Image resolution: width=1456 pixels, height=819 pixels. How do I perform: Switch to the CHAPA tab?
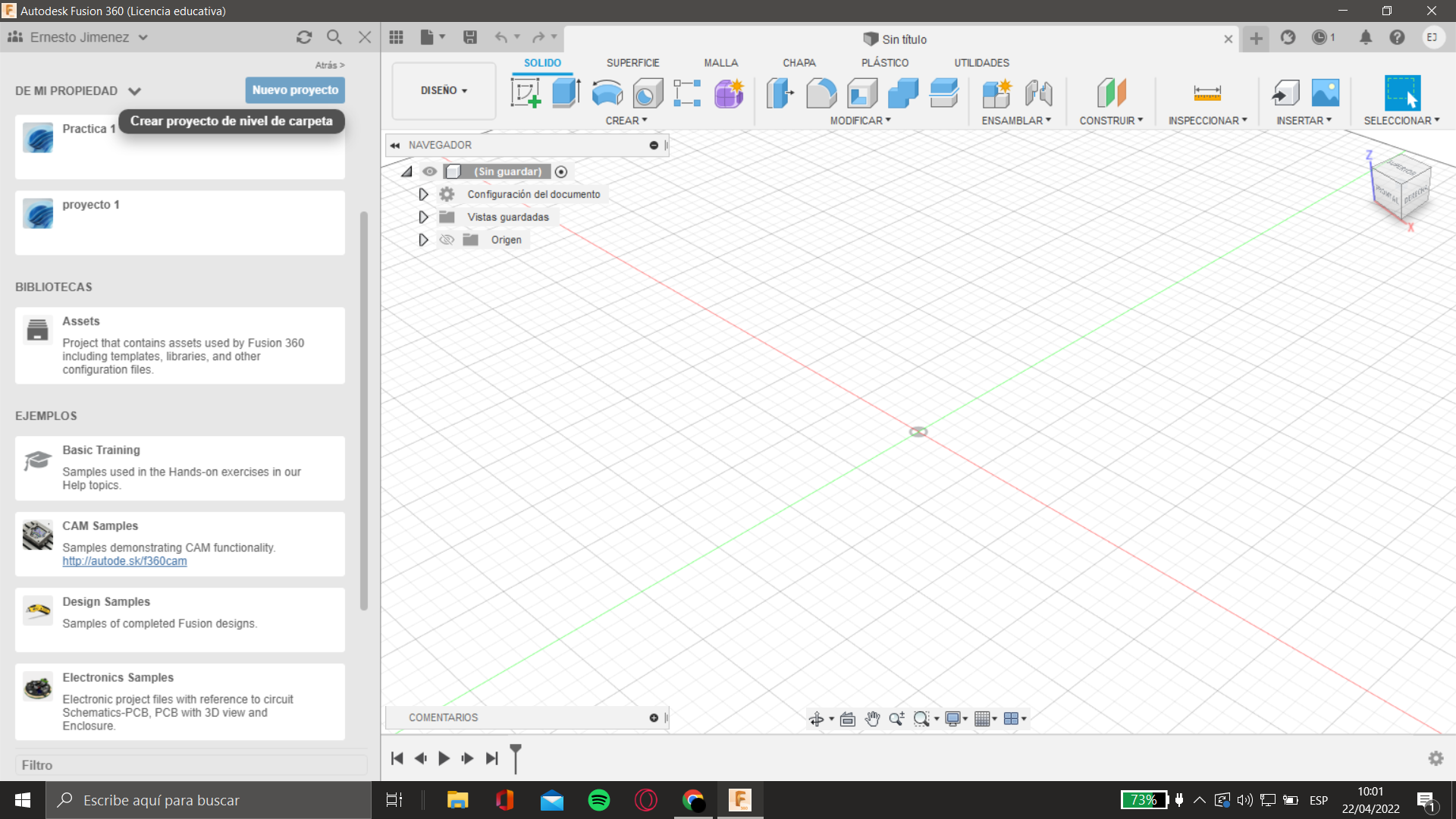tap(799, 62)
